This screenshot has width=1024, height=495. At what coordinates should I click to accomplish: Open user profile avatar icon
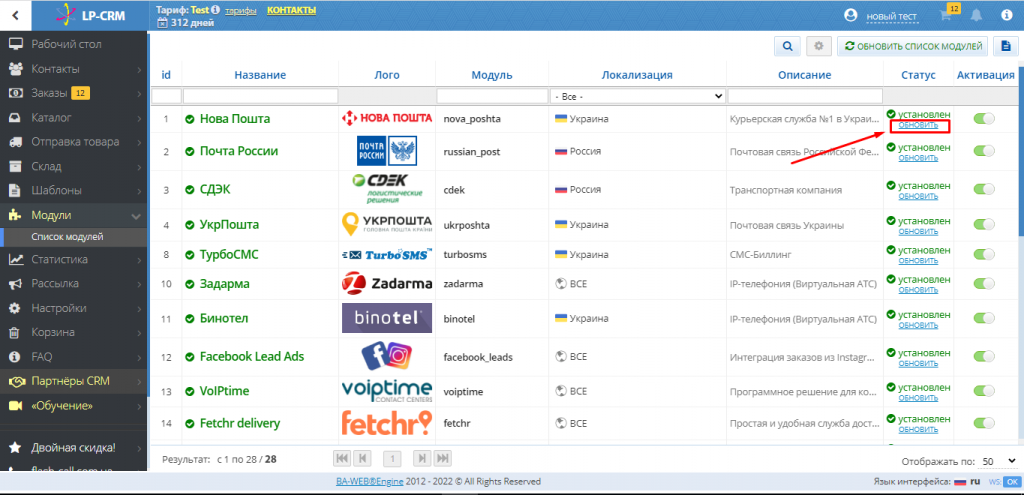tap(850, 16)
